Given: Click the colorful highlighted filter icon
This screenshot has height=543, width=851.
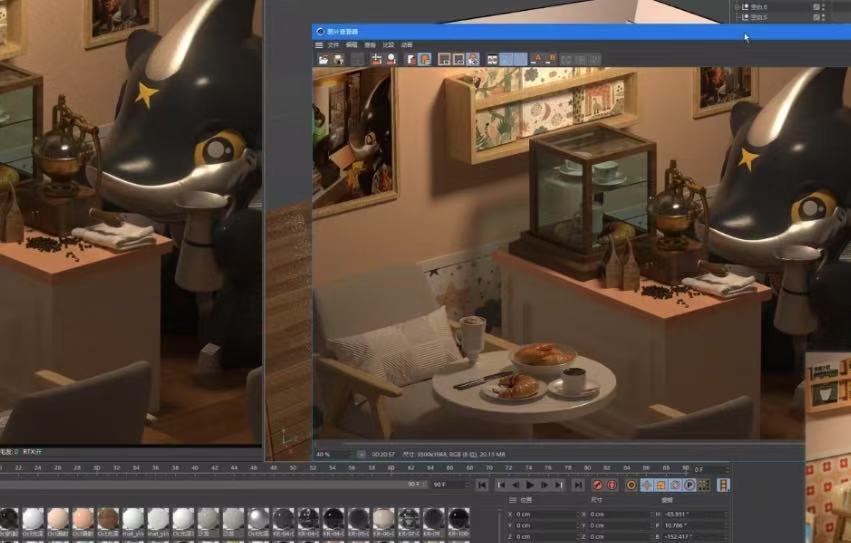Looking at the screenshot, I should pos(473,59).
